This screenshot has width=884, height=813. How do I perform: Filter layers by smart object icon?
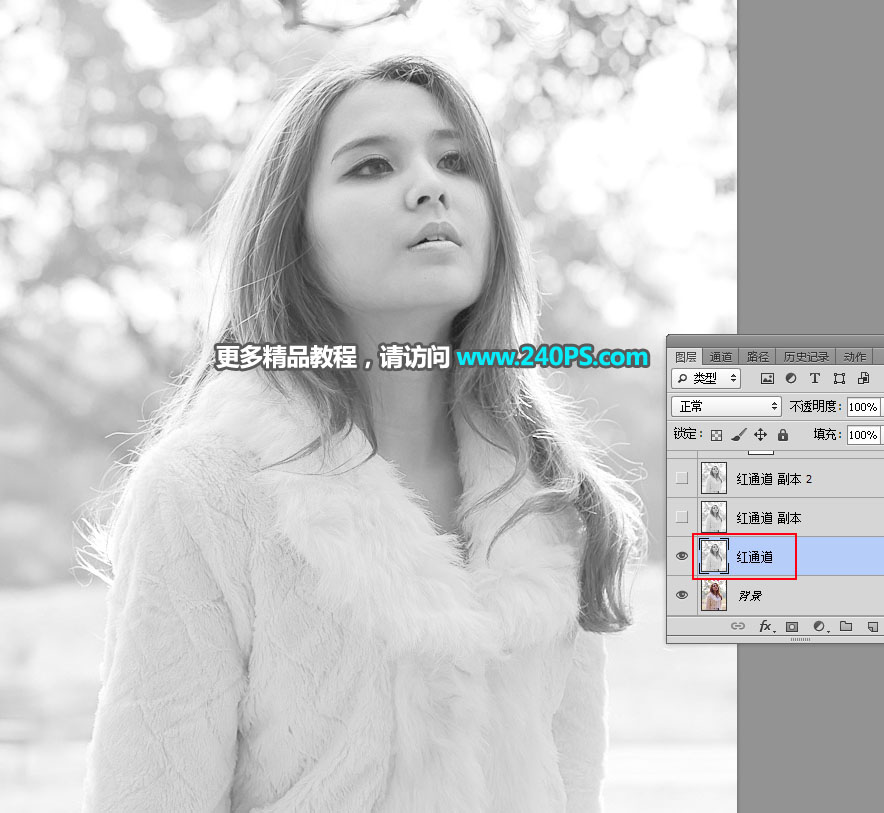[864, 378]
